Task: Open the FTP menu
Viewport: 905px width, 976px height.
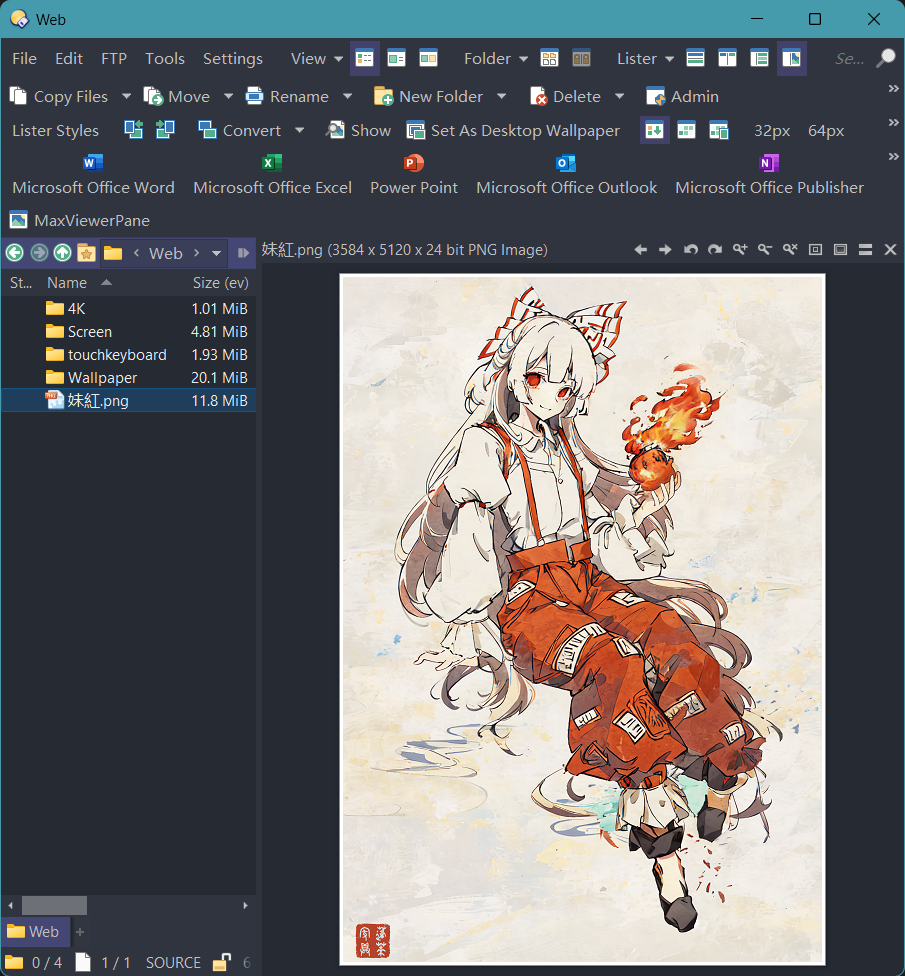Action: click(x=114, y=59)
